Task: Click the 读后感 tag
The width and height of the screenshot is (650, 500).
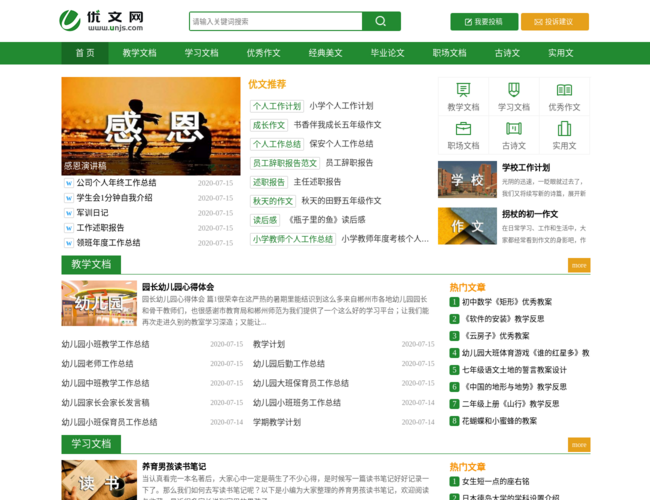Action: [265, 220]
